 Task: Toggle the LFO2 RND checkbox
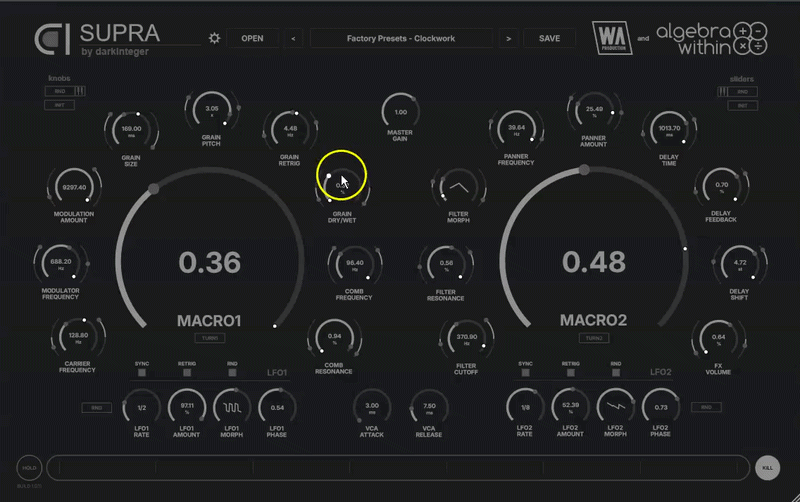pos(616,373)
